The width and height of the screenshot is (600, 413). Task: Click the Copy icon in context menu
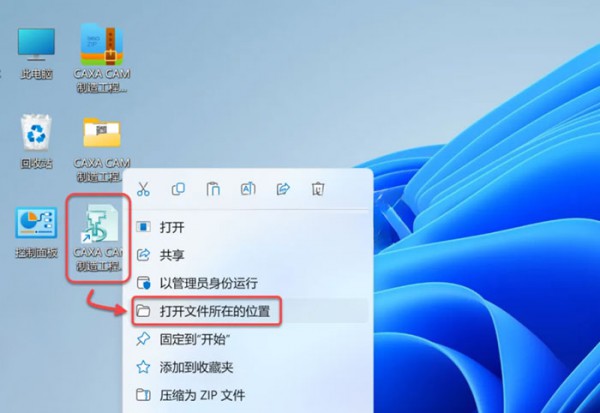(x=178, y=189)
